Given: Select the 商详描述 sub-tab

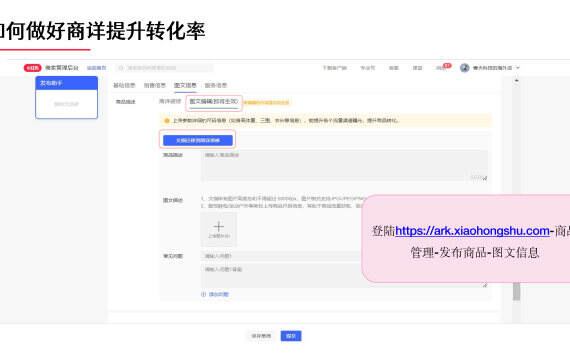Looking at the screenshot, I should pyautogui.click(x=170, y=101).
